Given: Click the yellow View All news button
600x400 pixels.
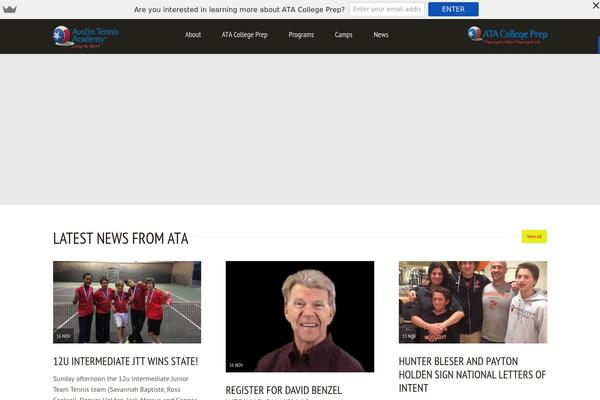Looking at the screenshot, I should 534,237.
